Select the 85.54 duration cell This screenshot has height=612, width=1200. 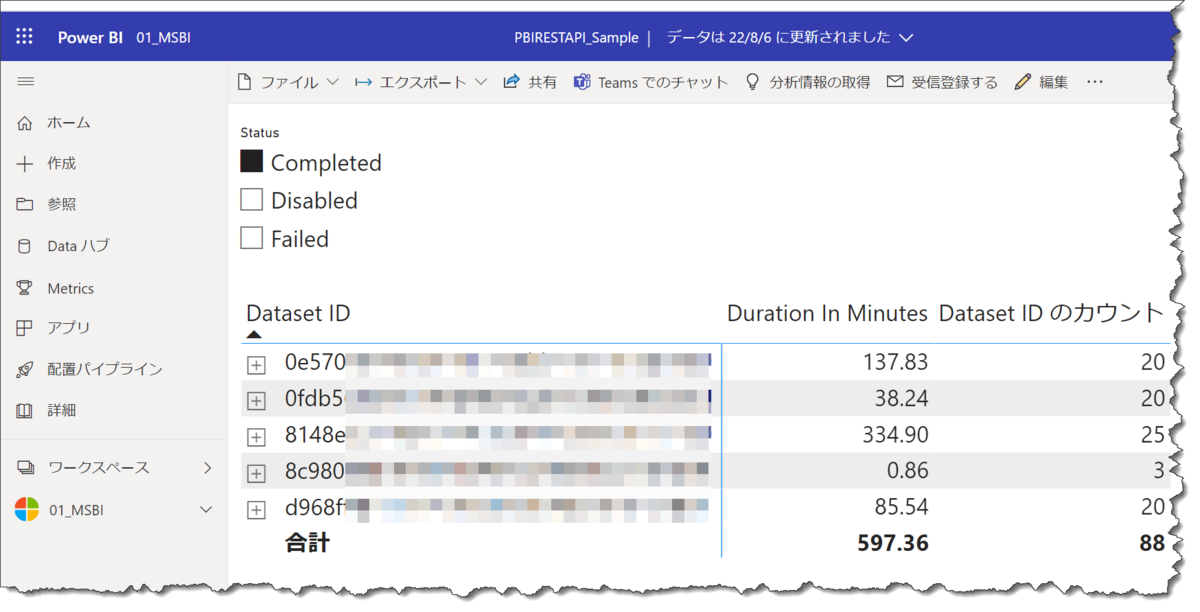pos(901,507)
